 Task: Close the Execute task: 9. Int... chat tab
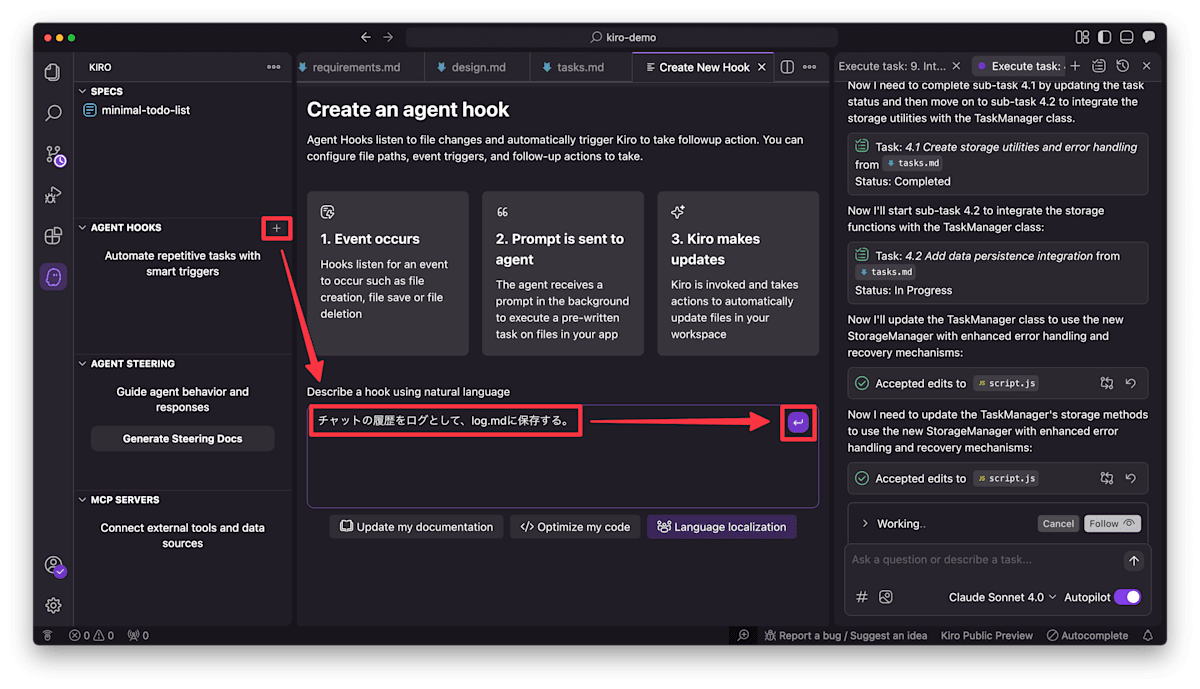point(956,66)
